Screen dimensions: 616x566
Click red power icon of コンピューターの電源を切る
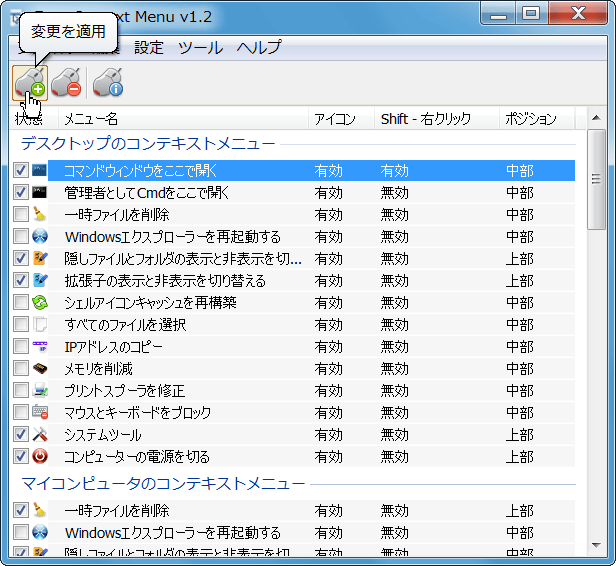pos(40,456)
